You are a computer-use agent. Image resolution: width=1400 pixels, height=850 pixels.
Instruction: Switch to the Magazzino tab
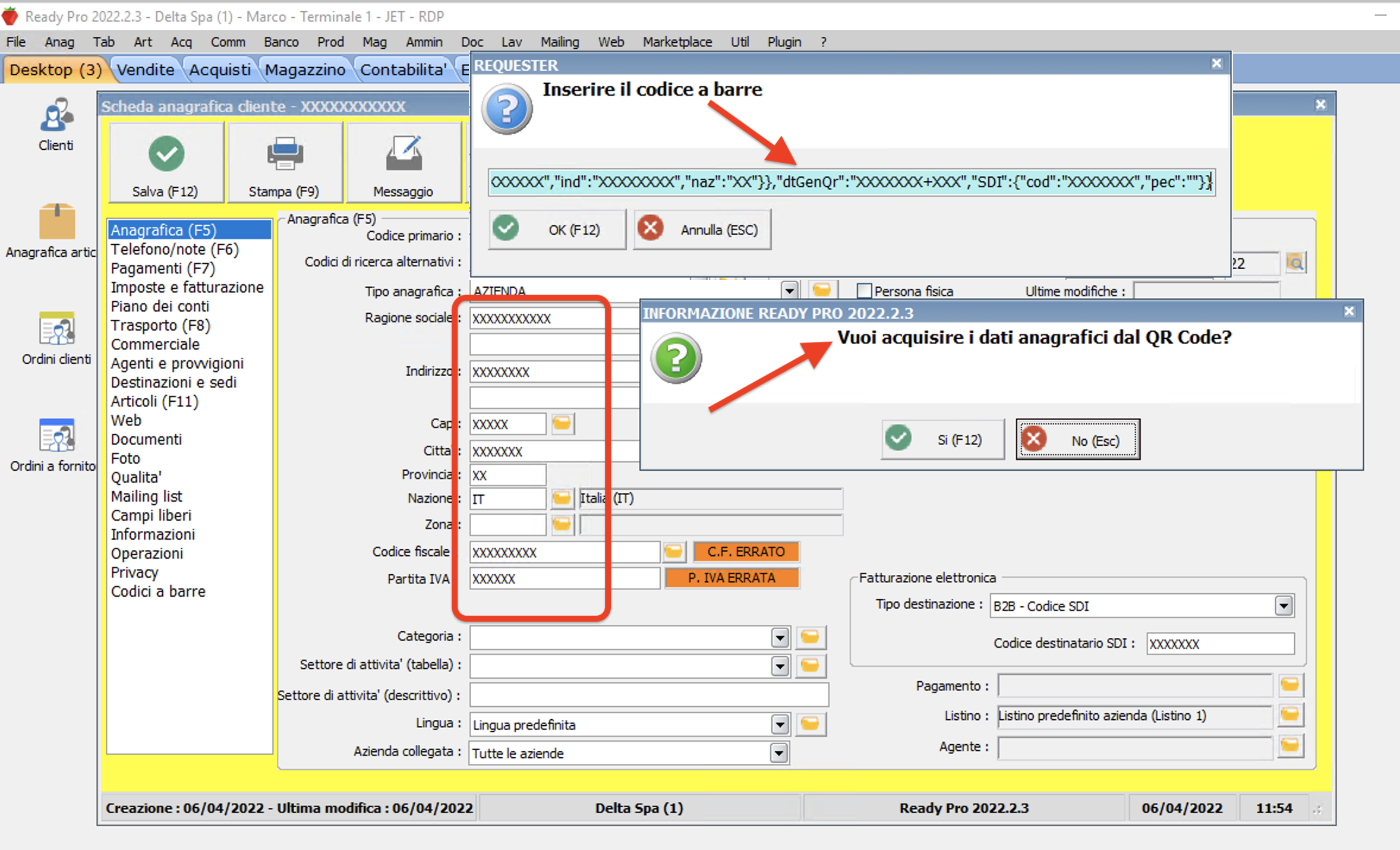click(x=305, y=70)
